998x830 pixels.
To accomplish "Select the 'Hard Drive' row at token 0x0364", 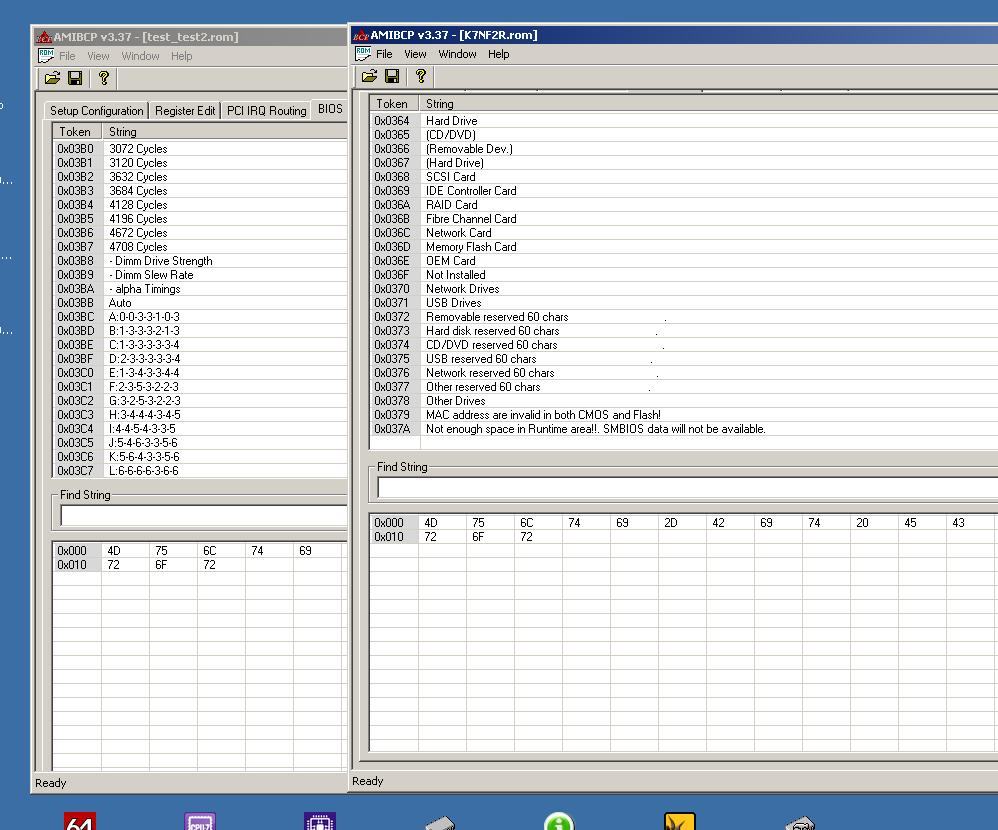I will tap(684, 121).
